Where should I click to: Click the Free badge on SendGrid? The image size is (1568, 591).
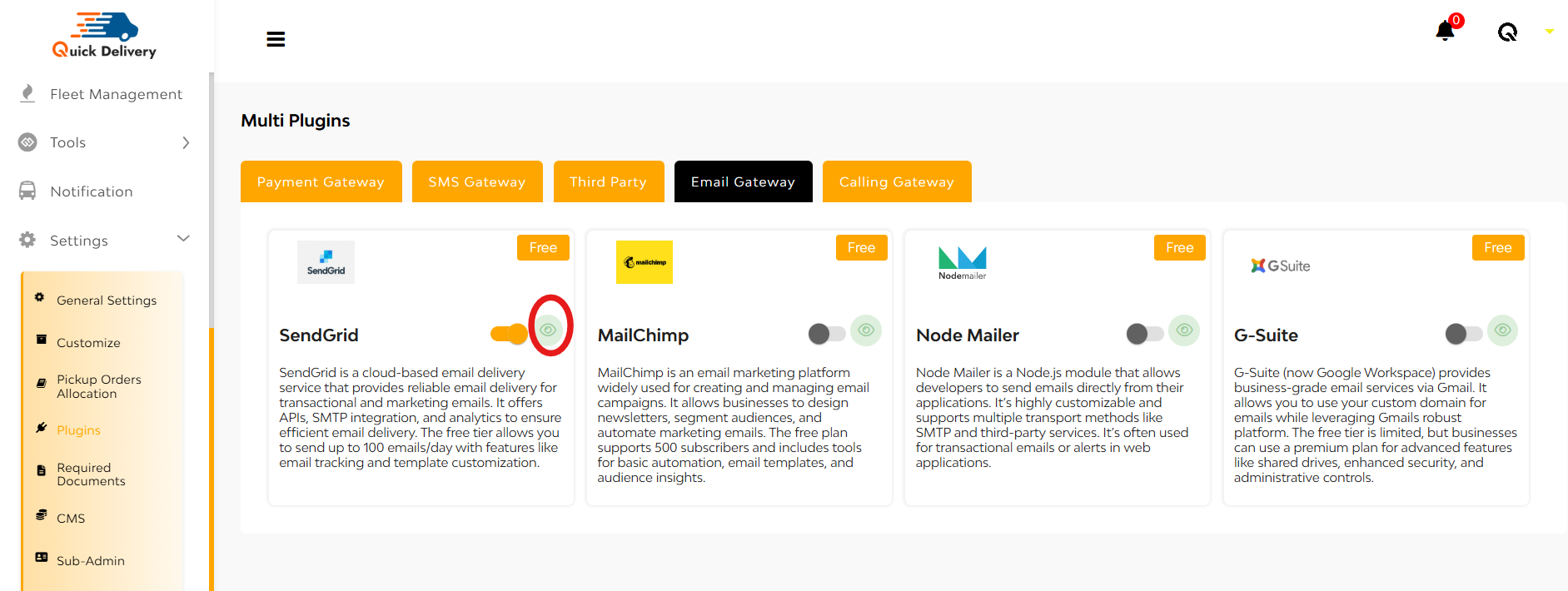click(x=543, y=248)
